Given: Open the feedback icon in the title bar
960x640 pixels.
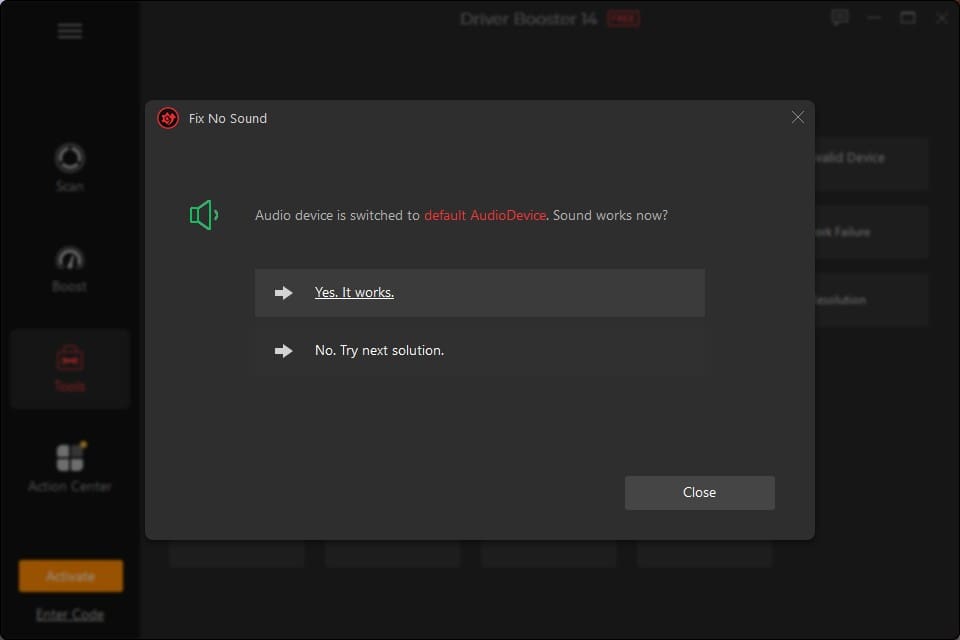Looking at the screenshot, I should pyautogui.click(x=840, y=18).
